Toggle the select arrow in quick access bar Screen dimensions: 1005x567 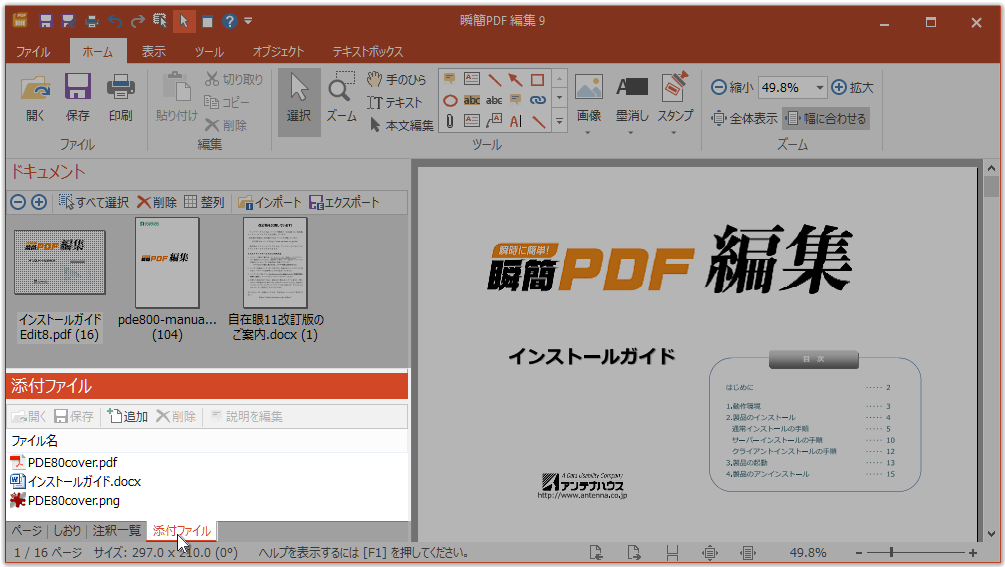coord(184,21)
